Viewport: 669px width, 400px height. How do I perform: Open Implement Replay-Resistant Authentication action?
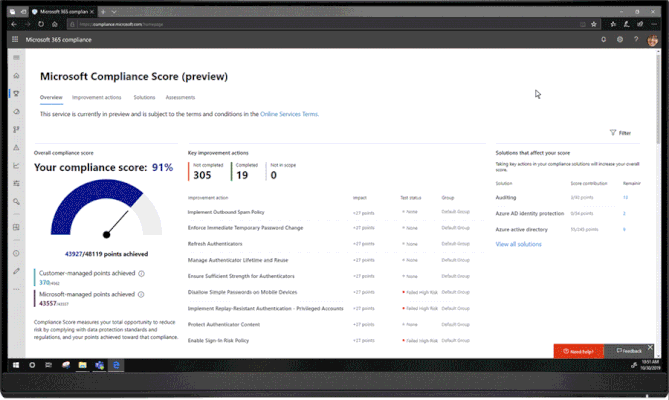[x=265, y=308]
